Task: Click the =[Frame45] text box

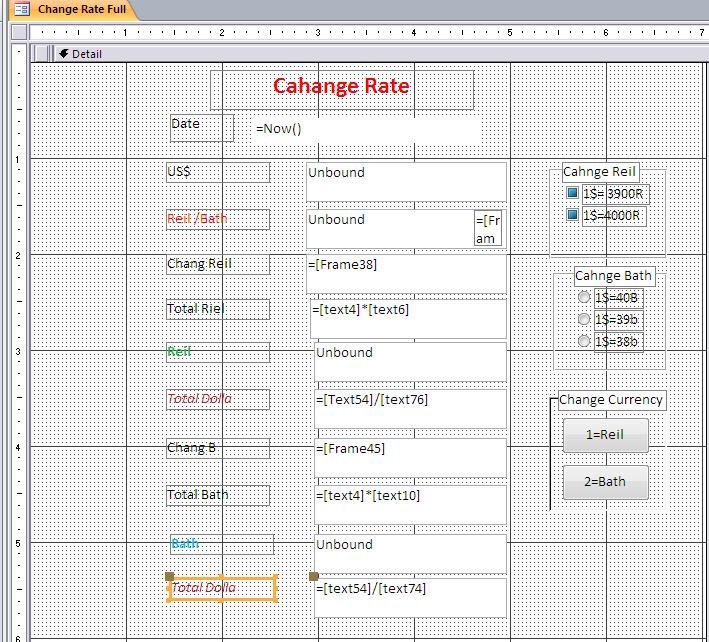Action: point(410,458)
